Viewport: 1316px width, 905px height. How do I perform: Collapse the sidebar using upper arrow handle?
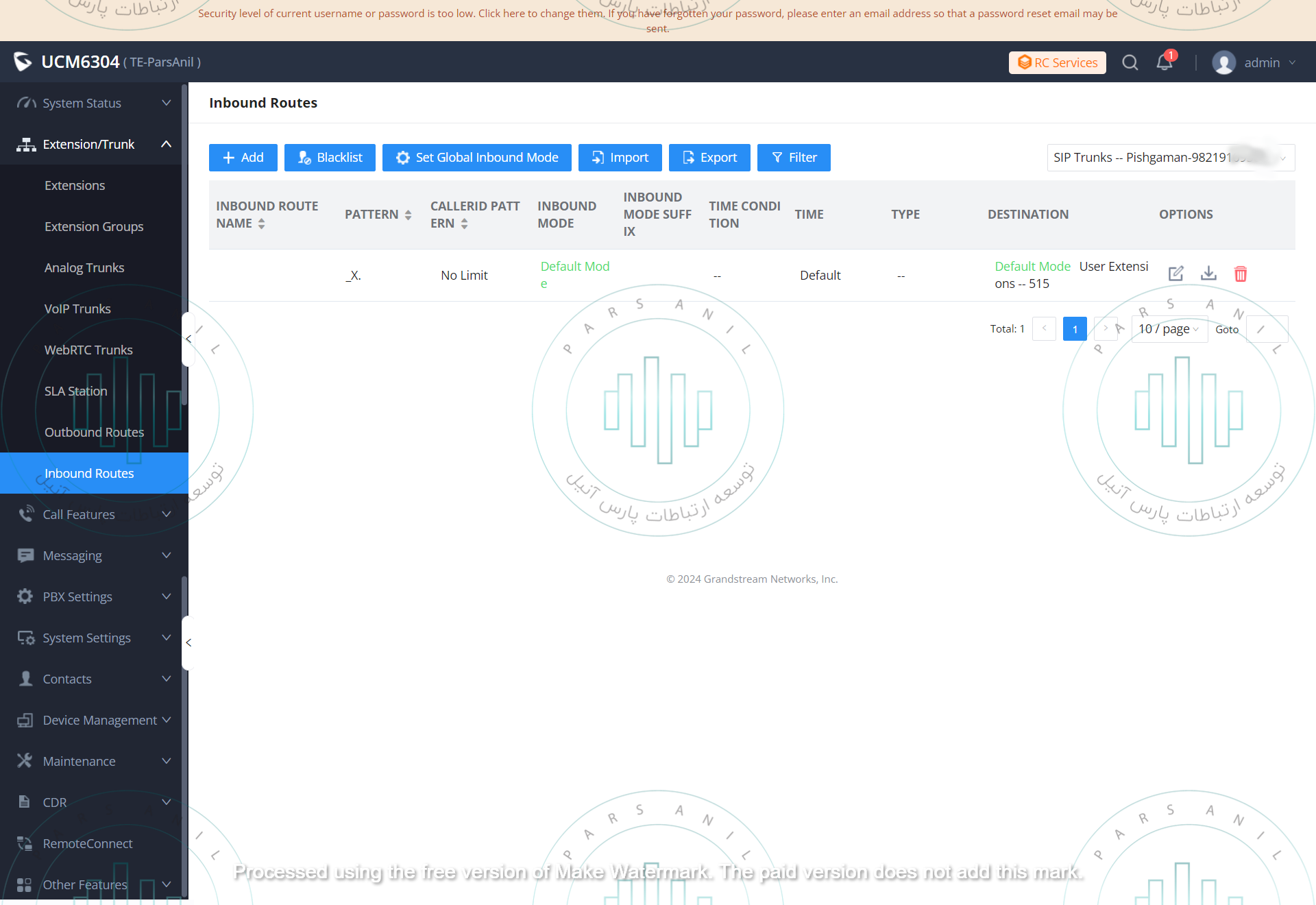click(x=188, y=339)
